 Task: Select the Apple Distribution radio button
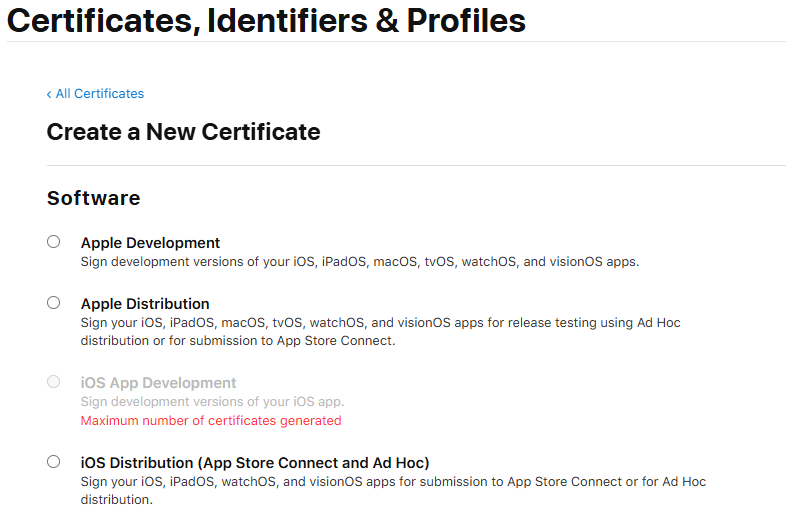tap(54, 303)
